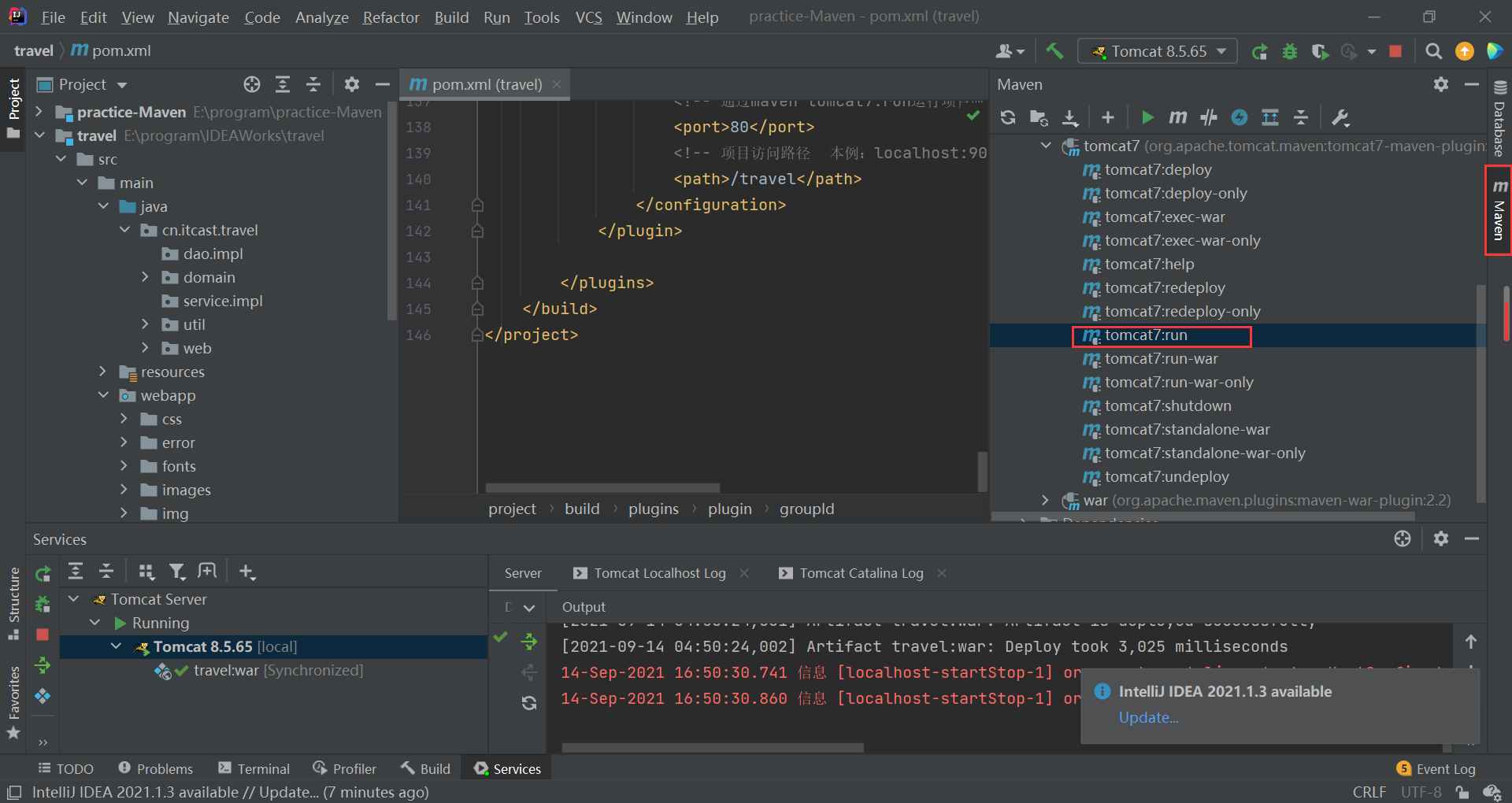The image size is (1512, 803).
Task: Switch to Tomcat Catalina Log tab
Action: (x=852, y=573)
